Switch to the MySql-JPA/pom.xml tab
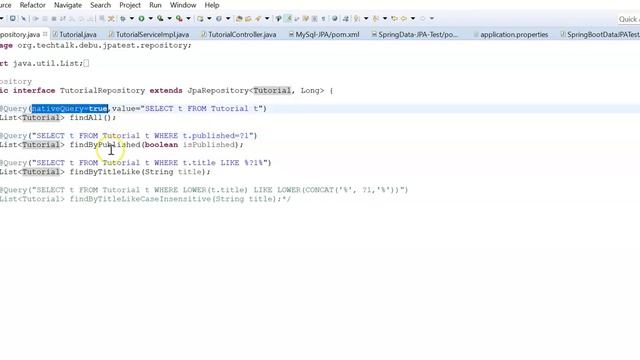Screen dimensions: 640x360 click(x=324, y=35)
